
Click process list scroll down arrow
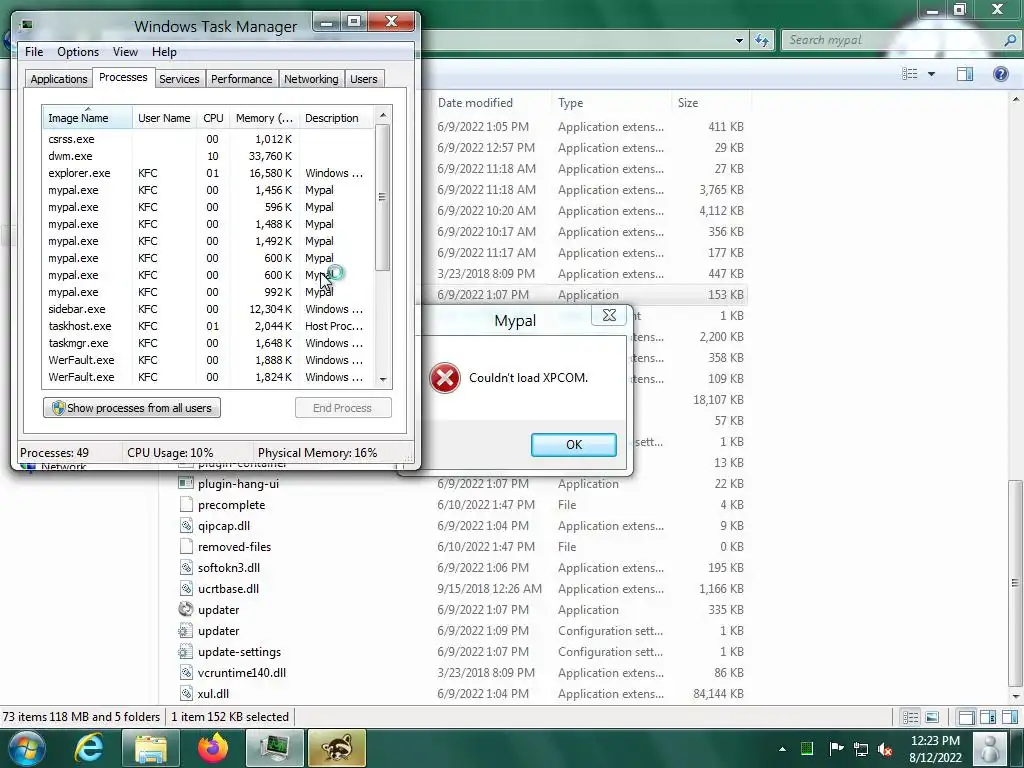pyautogui.click(x=383, y=379)
